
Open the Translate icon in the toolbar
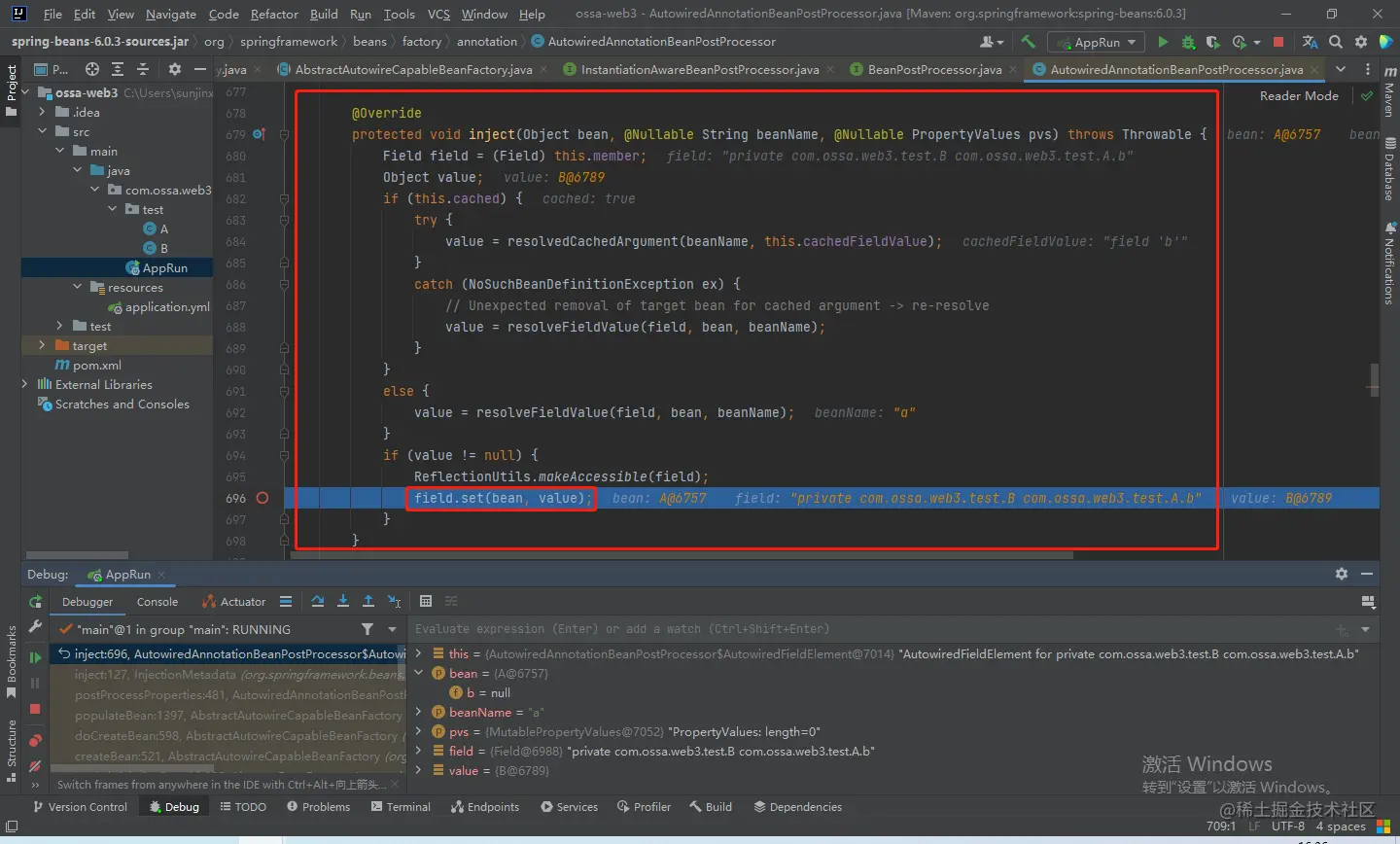pyautogui.click(x=1310, y=42)
